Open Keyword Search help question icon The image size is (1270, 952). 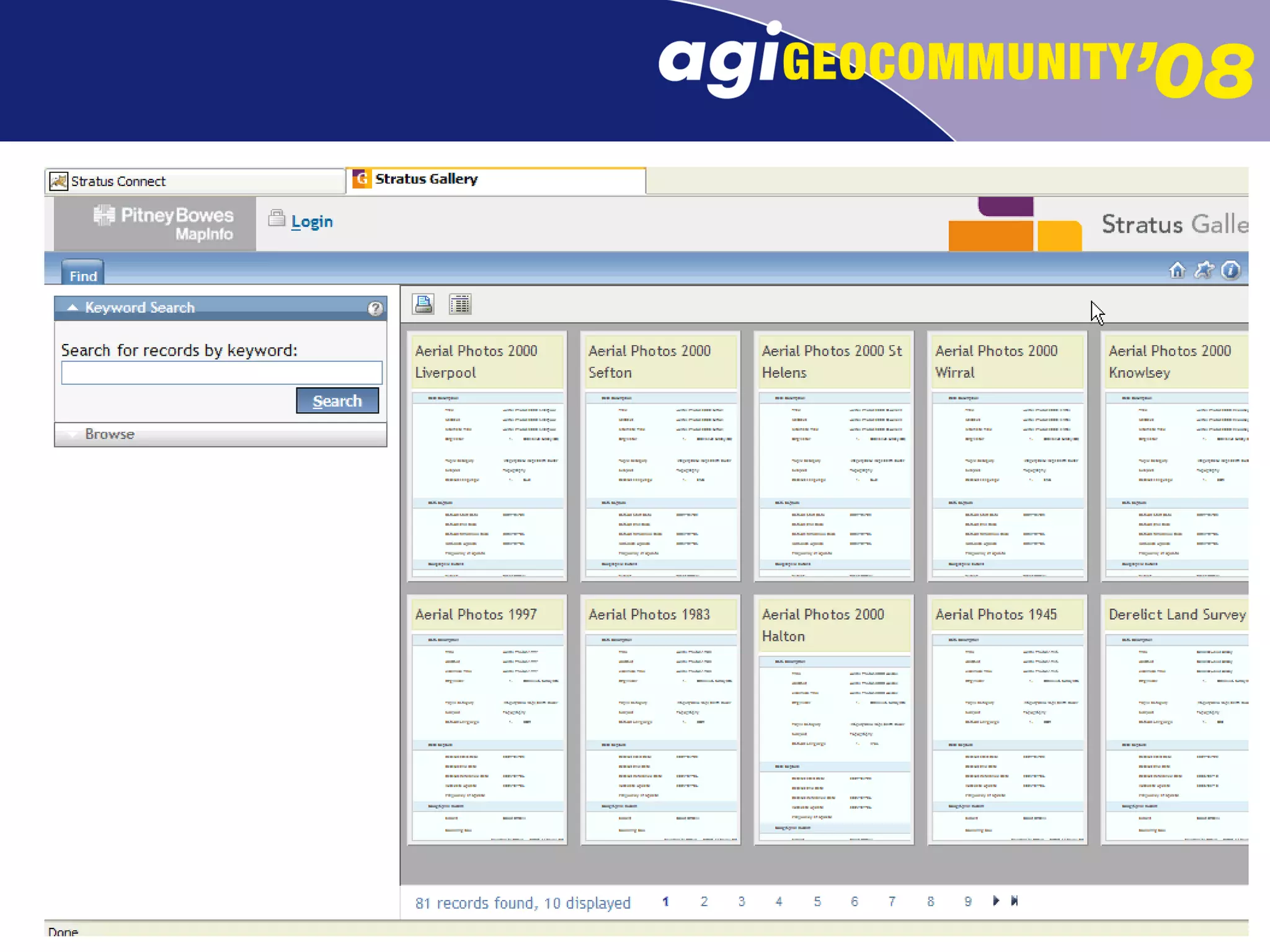(x=375, y=308)
